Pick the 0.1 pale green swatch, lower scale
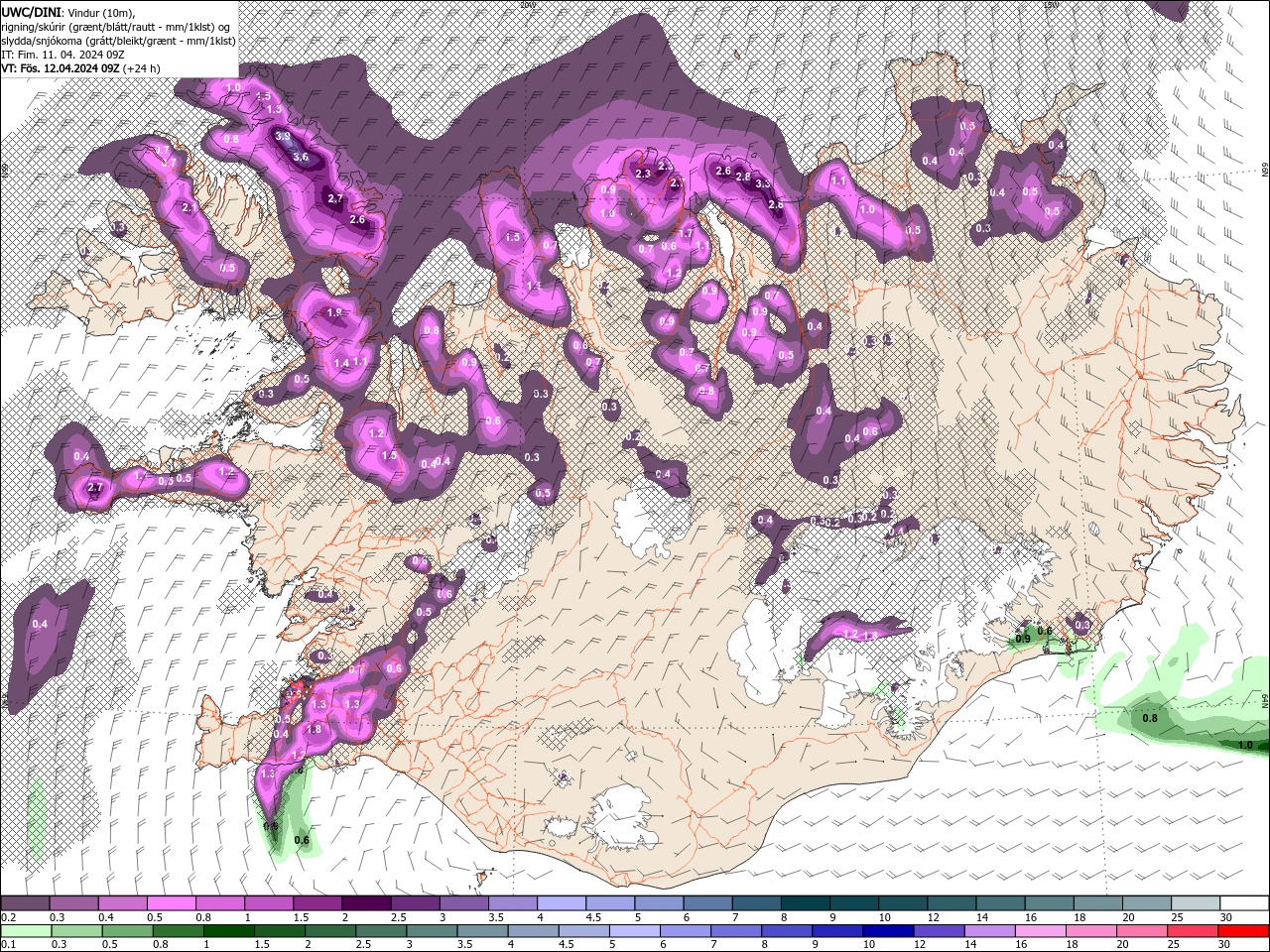 [25, 931]
